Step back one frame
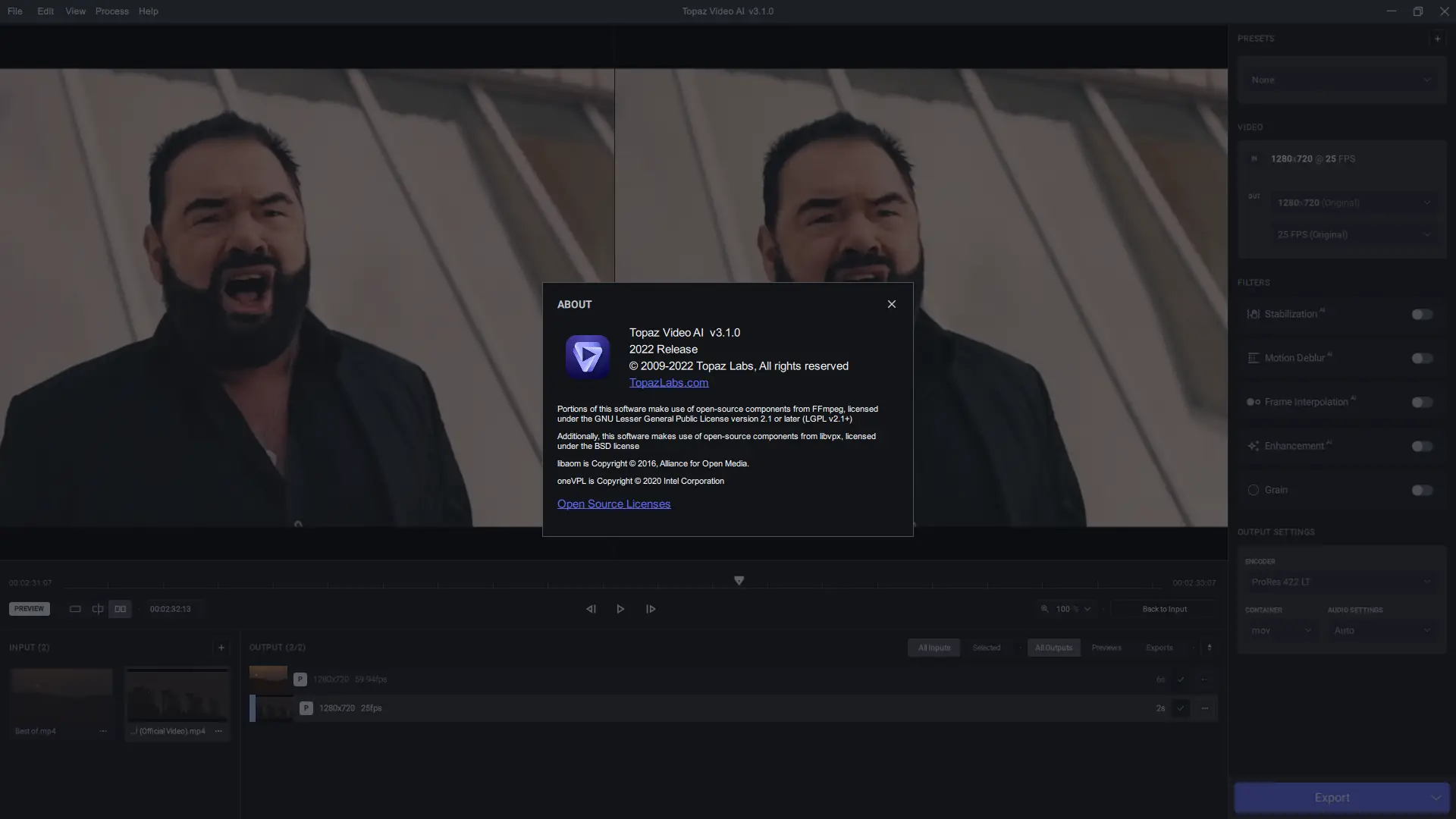Screen dimensions: 1456x819 pyautogui.click(x=591, y=609)
